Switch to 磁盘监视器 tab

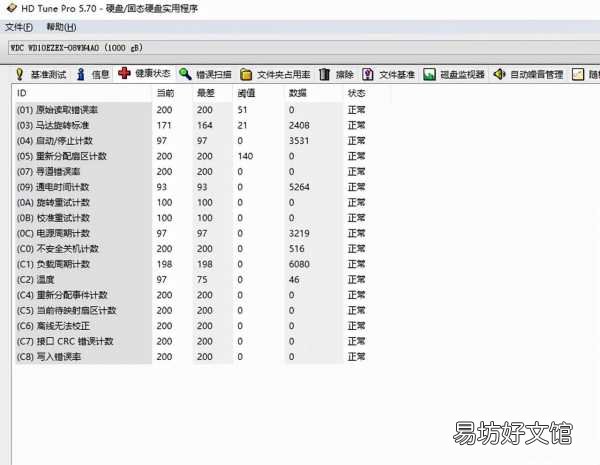[462, 74]
